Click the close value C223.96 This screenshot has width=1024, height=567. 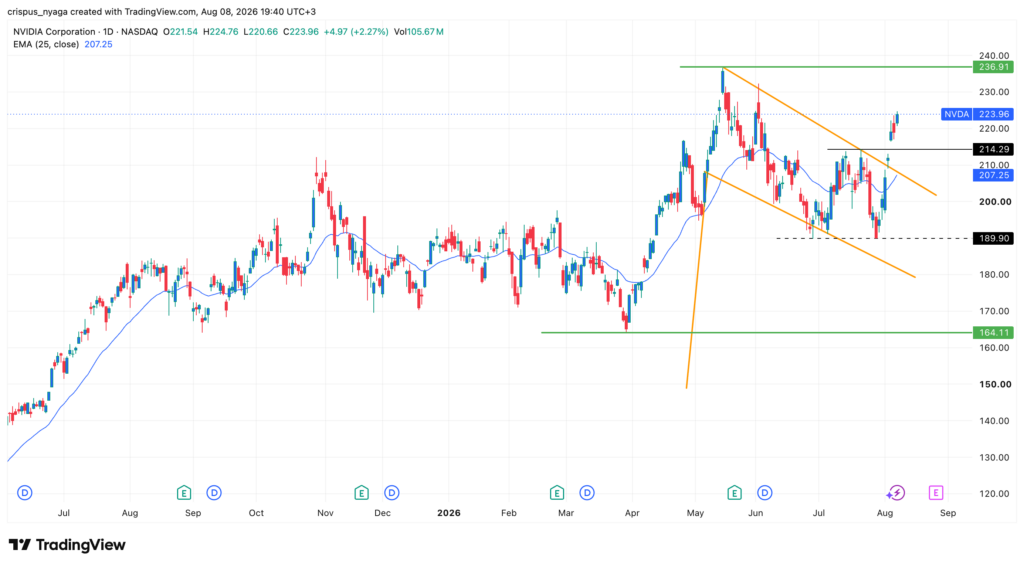[x=301, y=31]
